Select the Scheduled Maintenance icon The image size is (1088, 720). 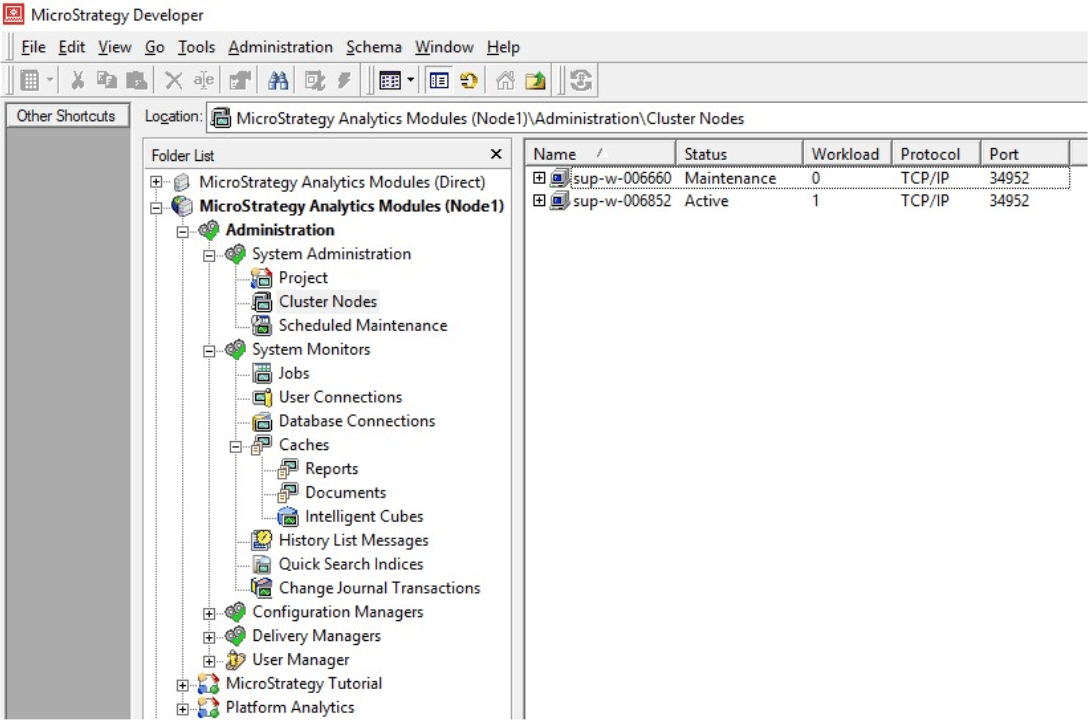[262, 325]
